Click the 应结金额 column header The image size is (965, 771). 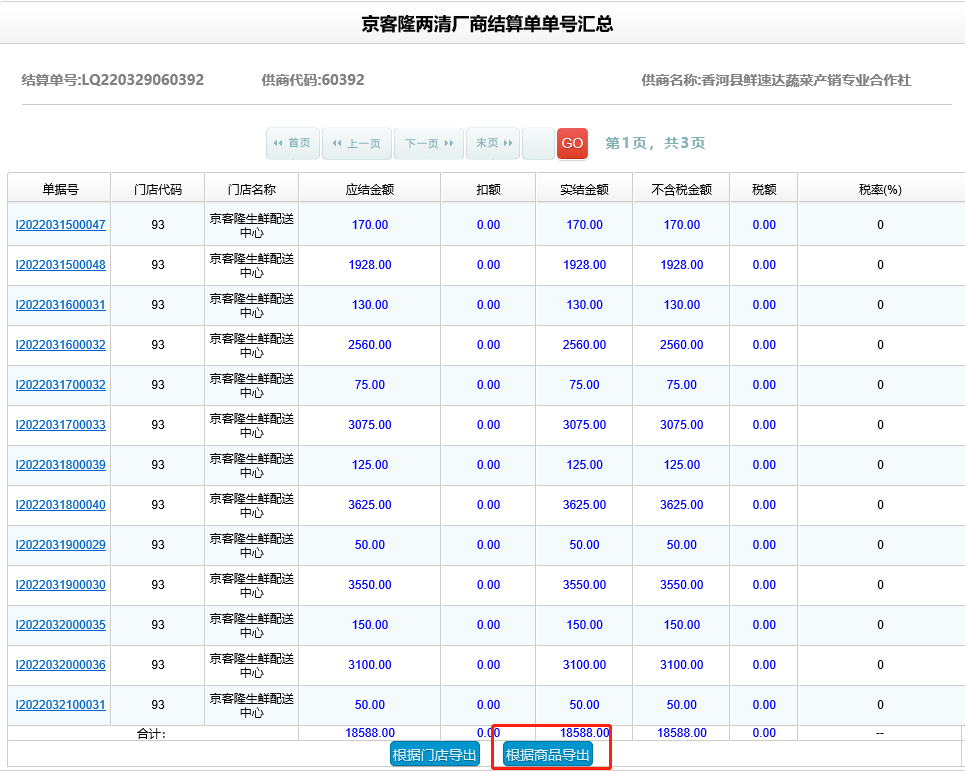tap(370, 190)
